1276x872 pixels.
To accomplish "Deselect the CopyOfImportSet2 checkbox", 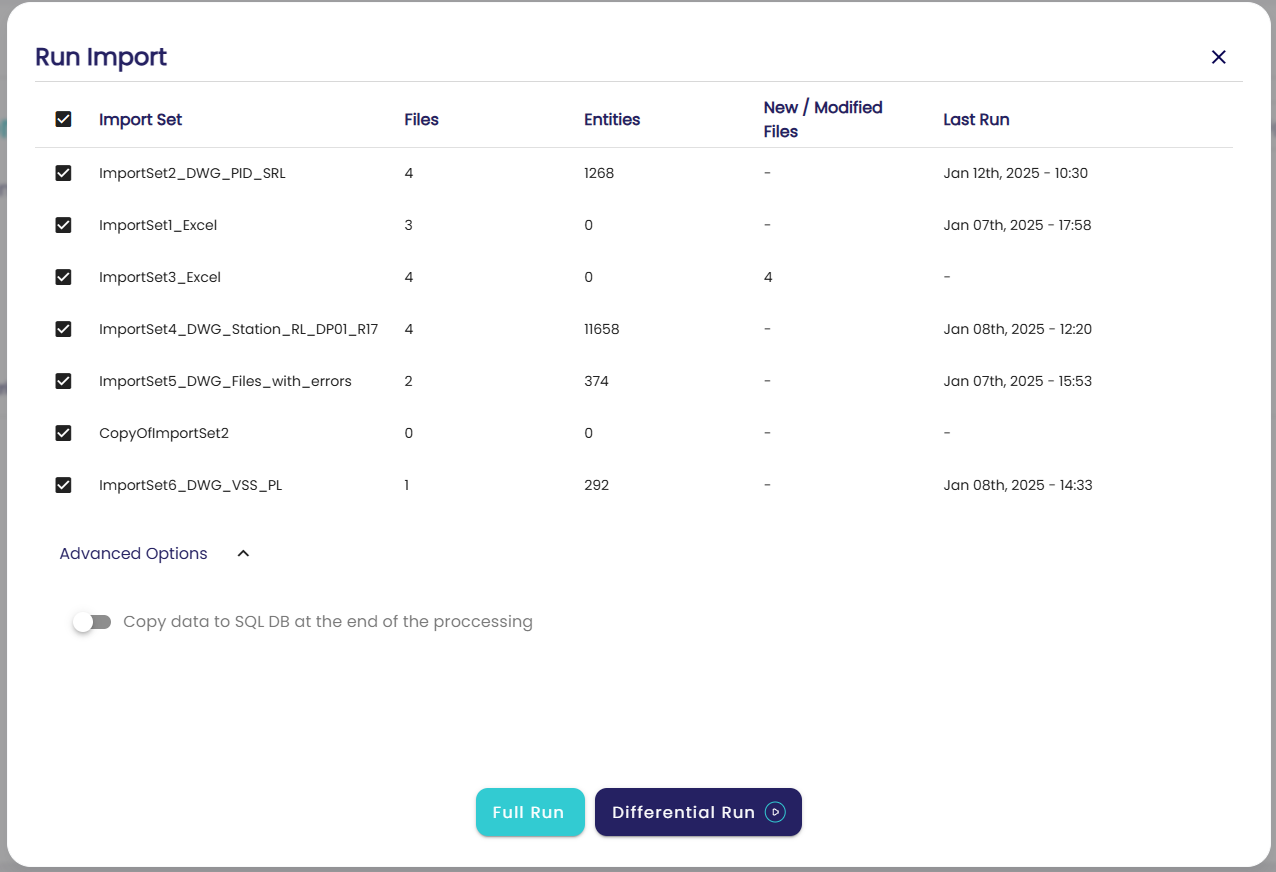I will coord(63,433).
